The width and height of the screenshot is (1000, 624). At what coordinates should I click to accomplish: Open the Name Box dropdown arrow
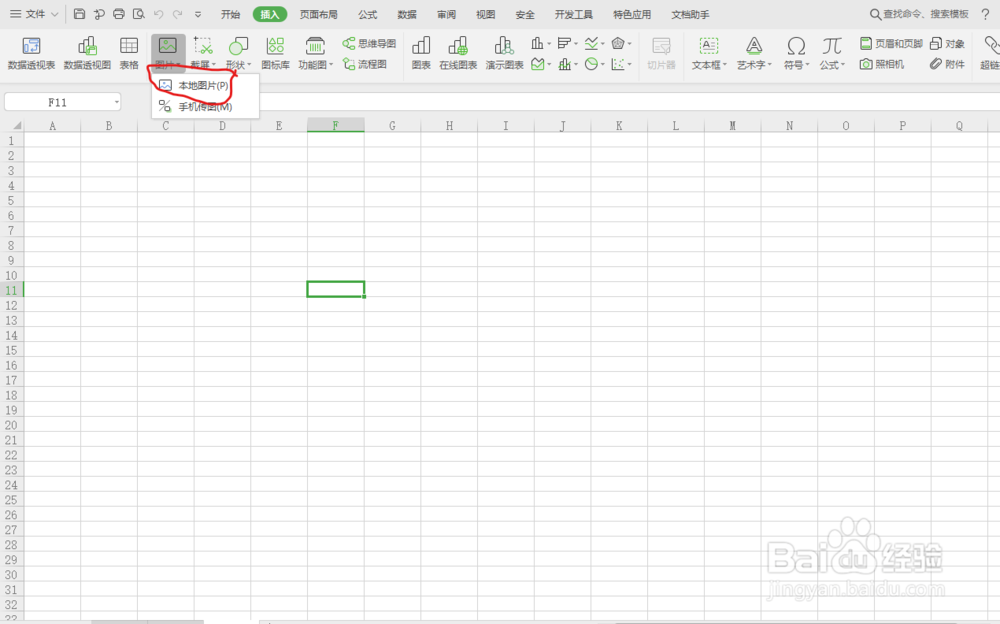click(x=117, y=102)
